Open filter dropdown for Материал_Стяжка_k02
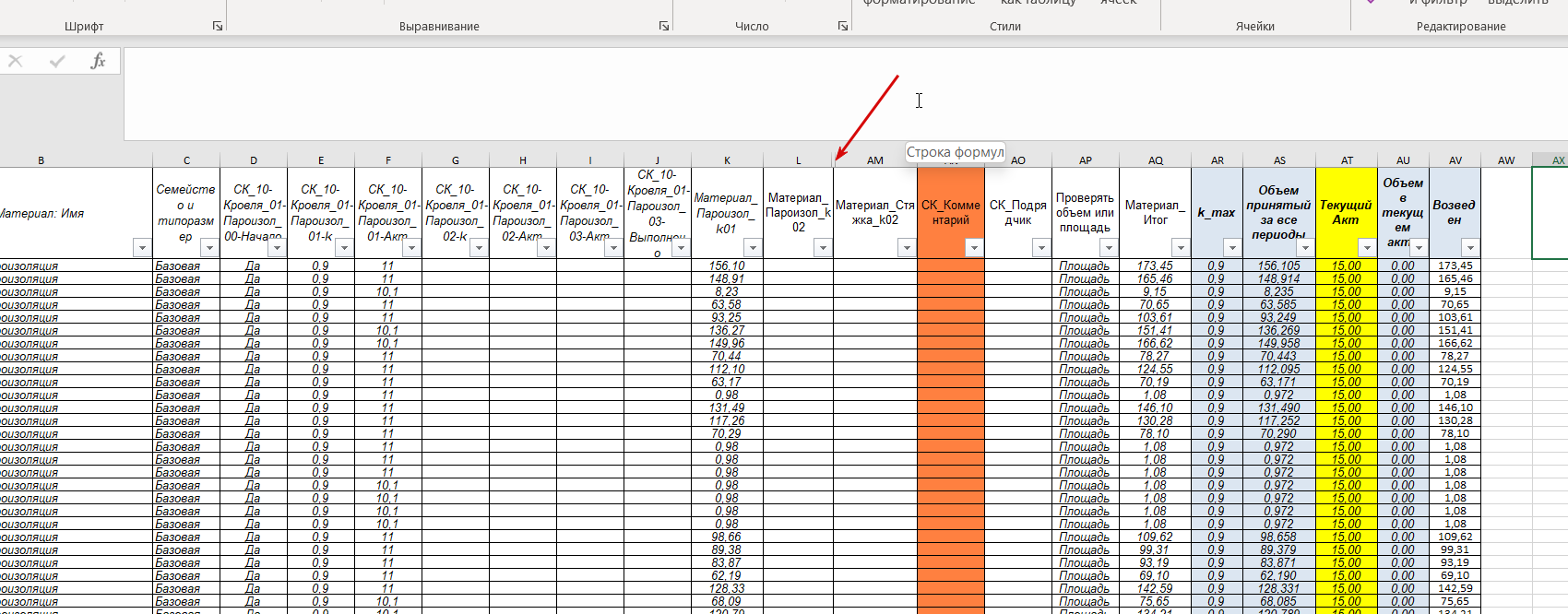Screen dimensions: 1568x614 click(907, 248)
